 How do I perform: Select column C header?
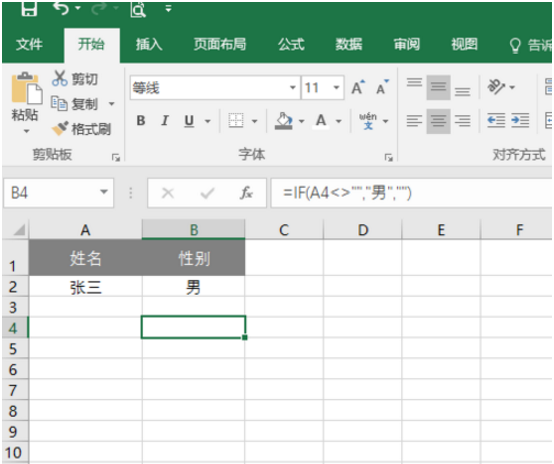coord(284,230)
